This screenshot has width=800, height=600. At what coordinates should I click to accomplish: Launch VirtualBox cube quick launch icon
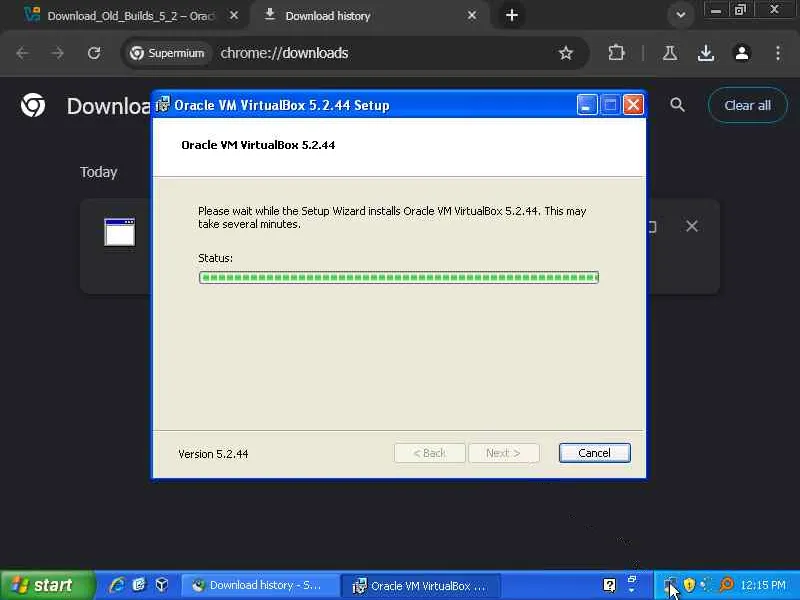[x=162, y=585]
